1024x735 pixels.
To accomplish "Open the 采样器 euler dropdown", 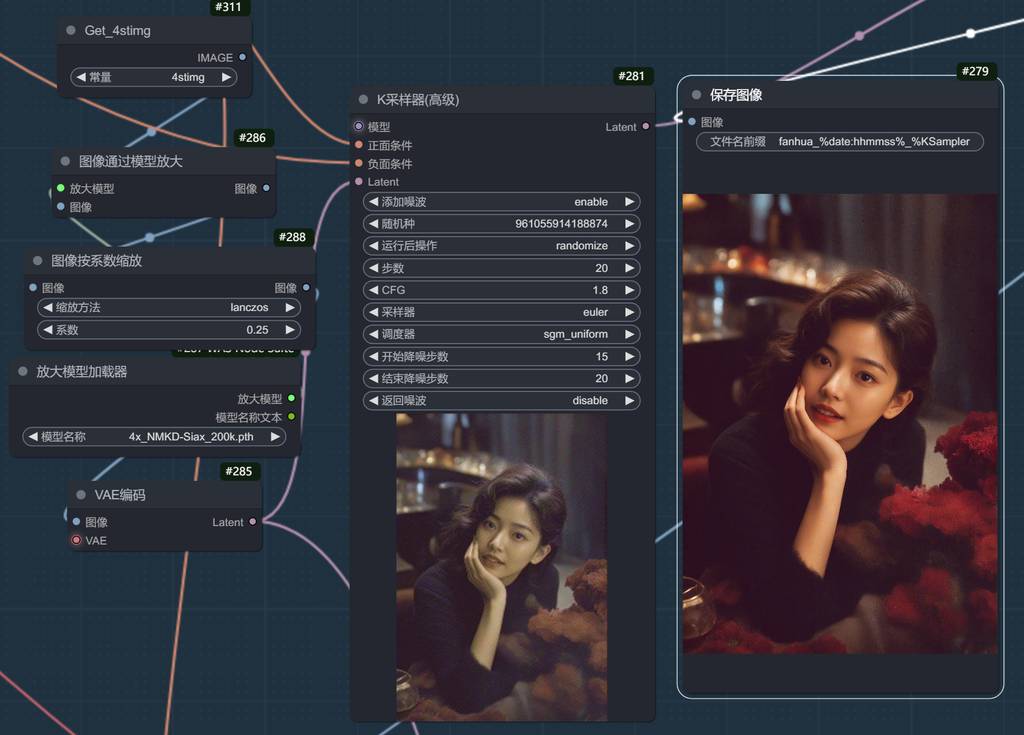I will click(x=502, y=312).
